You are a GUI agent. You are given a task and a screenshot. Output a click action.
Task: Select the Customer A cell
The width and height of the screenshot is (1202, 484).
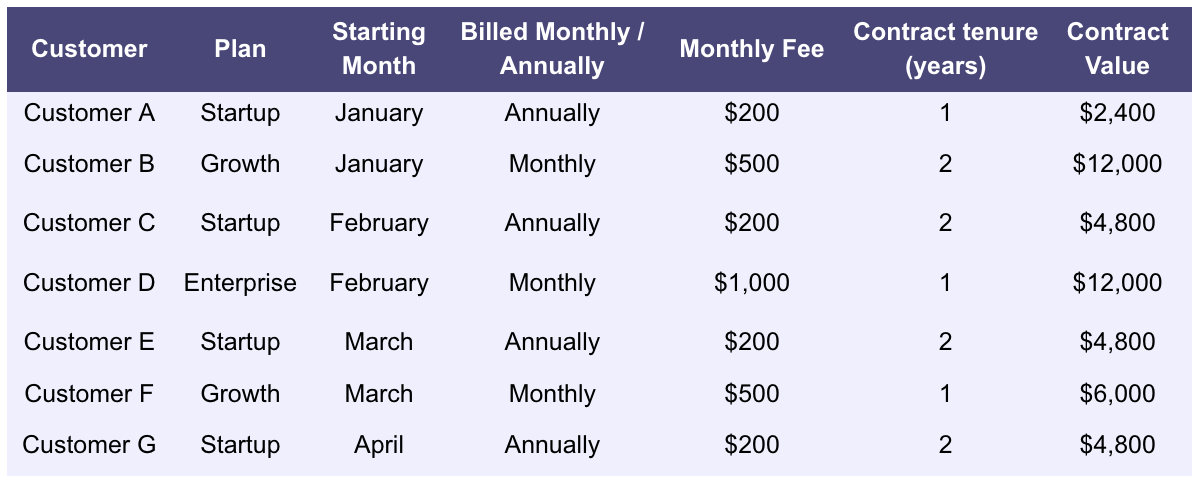pos(89,113)
